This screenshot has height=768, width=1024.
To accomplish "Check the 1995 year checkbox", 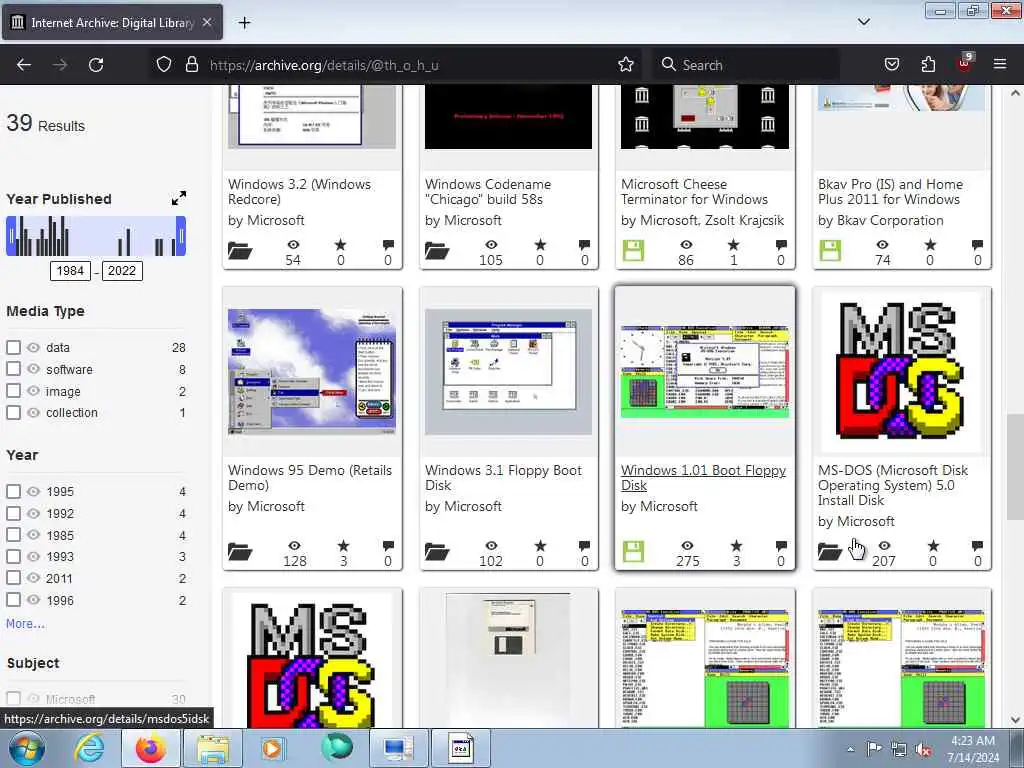I will 13,491.
